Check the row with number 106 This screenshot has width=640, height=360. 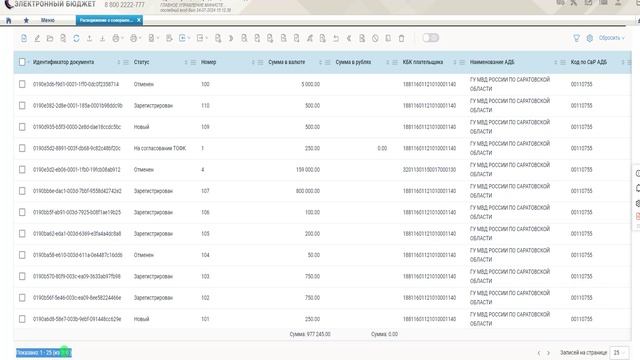coord(22,212)
